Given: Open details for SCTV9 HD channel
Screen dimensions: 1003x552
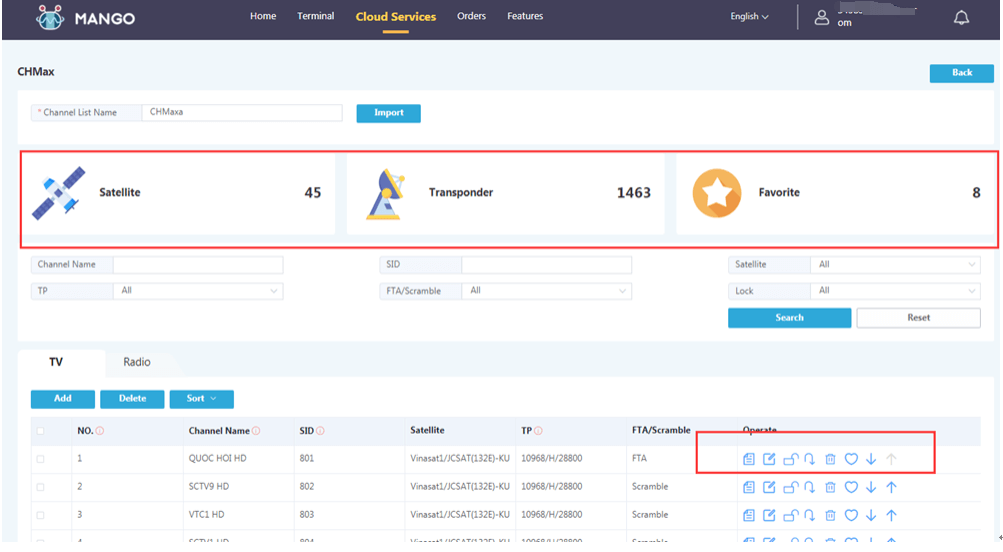Looking at the screenshot, I should pyautogui.click(x=748, y=487).
